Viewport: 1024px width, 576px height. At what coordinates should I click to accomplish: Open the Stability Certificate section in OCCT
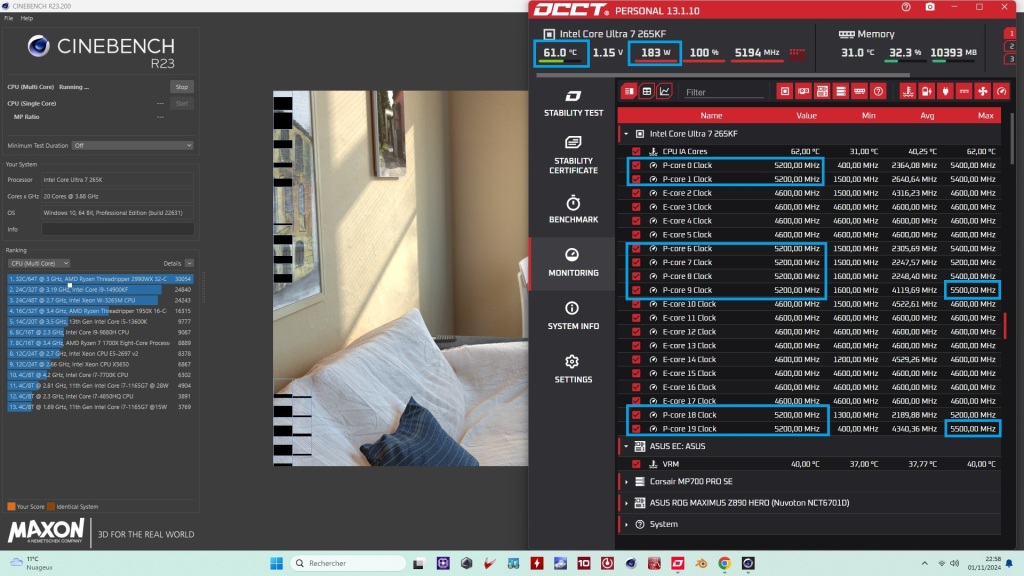[573, 155]
